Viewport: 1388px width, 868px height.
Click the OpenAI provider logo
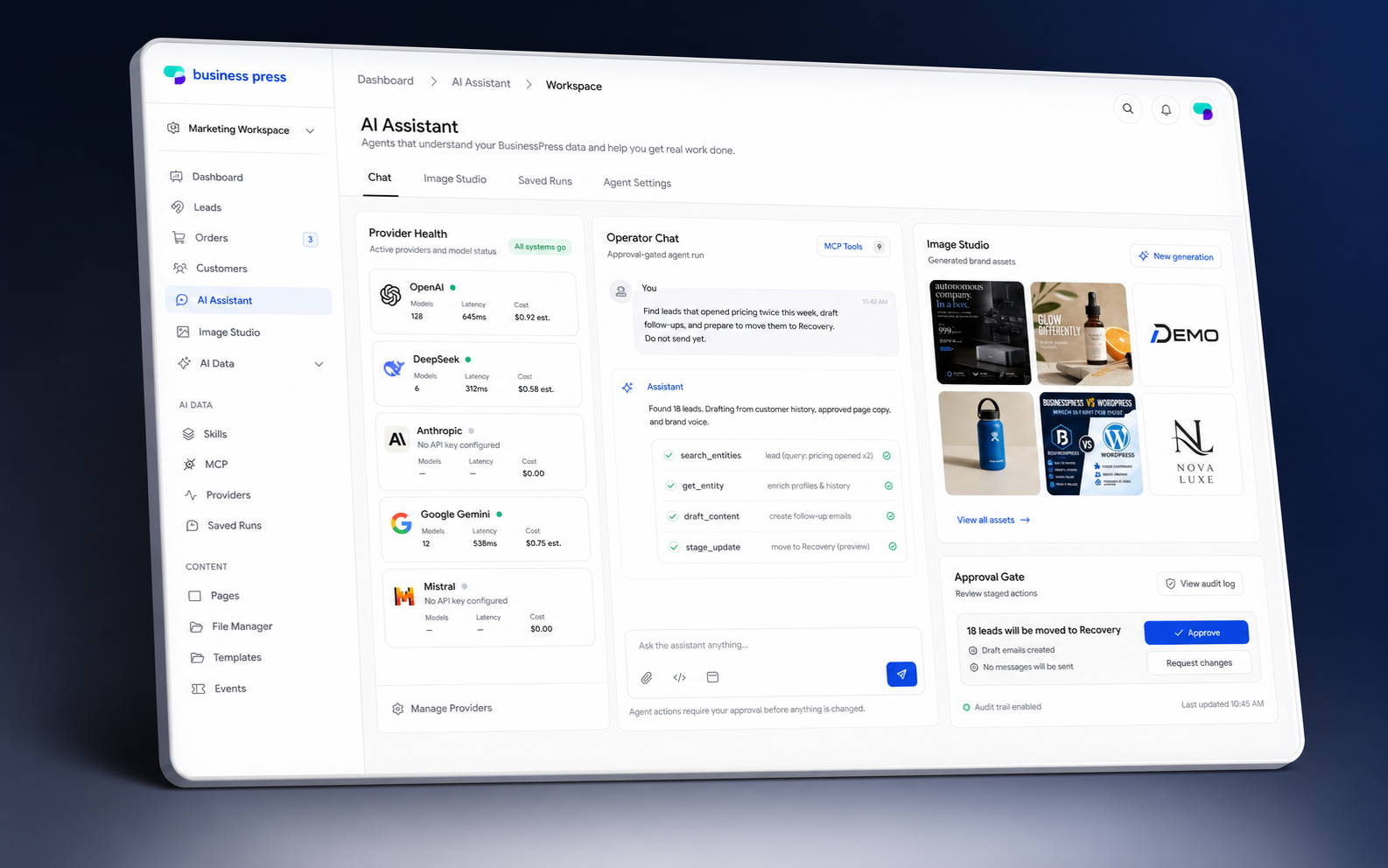pyautogui.click(x=390, y=295)
